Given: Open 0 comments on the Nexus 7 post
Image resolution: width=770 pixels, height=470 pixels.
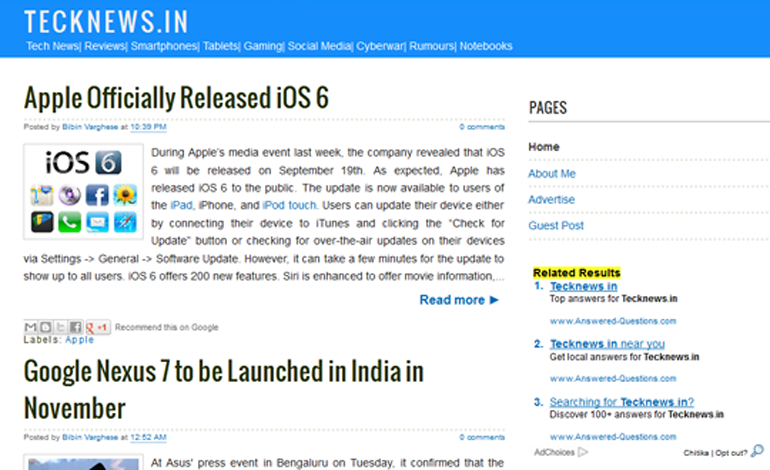Looking at the screenshot, I should [x=482, y=438].
